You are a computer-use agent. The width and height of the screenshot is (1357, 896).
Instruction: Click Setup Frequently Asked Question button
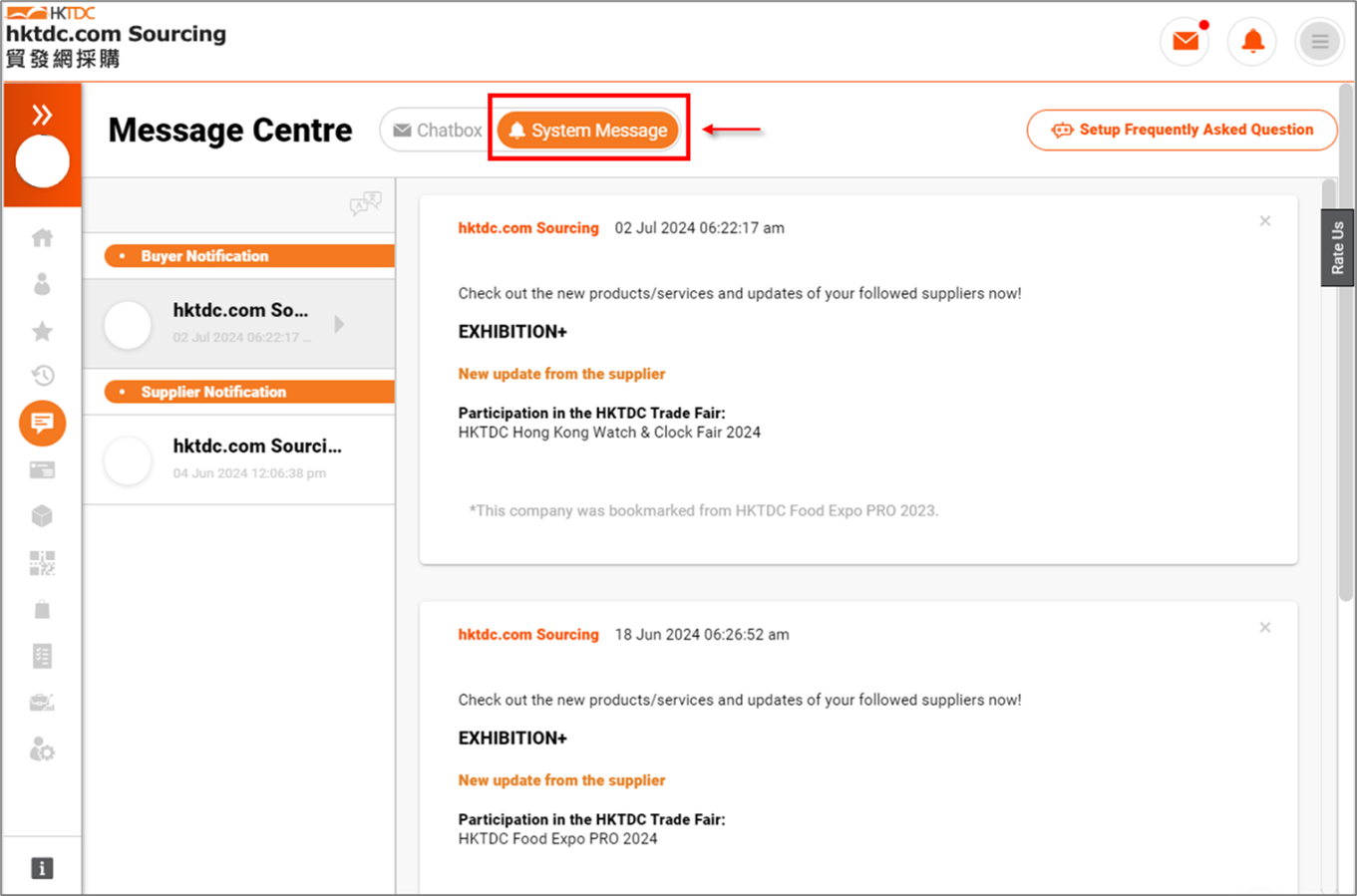pos(1182,130)
